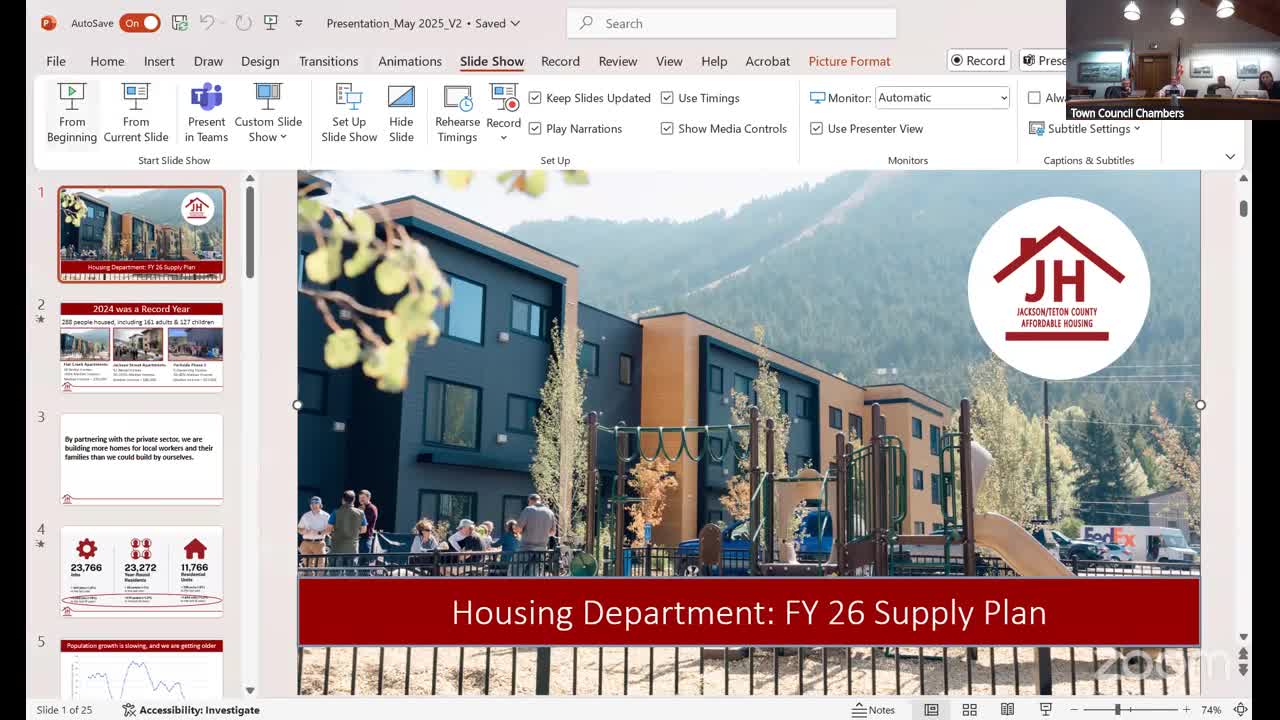Switch to Normal view icon
Image resolution: width=1280 pixels, height=720 pixels.
pyautogui.click(x=931, y=710)
